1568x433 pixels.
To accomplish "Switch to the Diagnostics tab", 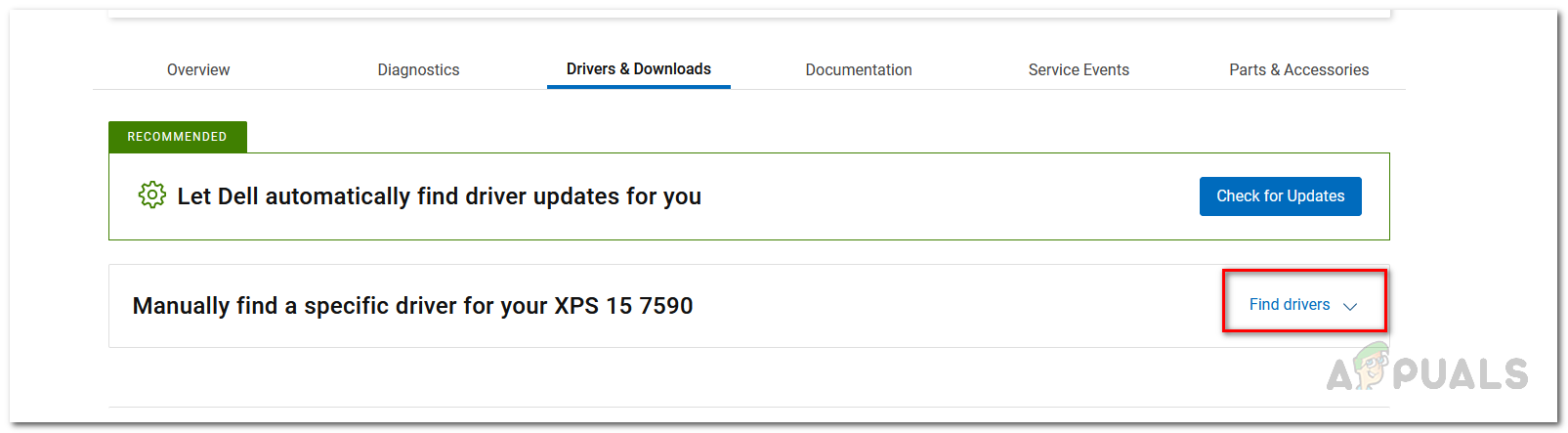I will point(418,69).
